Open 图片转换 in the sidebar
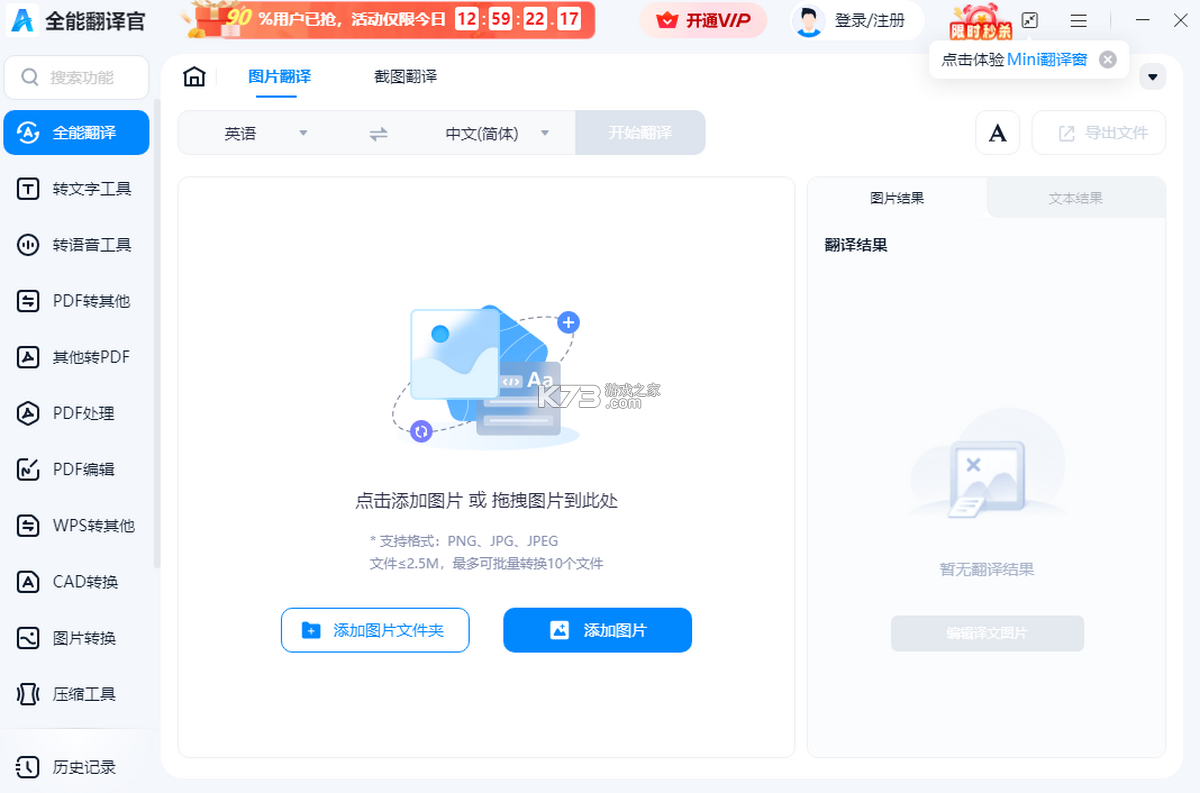Screen dimensions: 1200x793 tap(76, 637)
